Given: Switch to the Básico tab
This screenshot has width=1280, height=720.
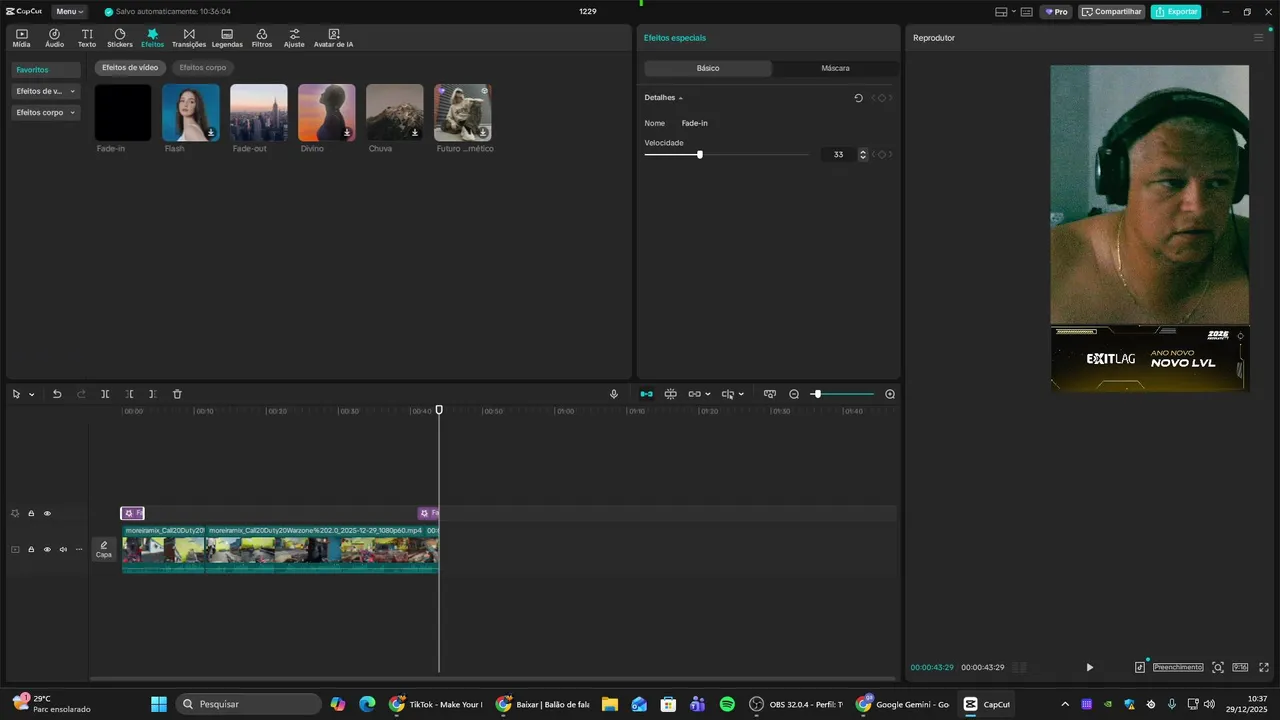Looking at the screenshot, I should (x=708, y=68).
